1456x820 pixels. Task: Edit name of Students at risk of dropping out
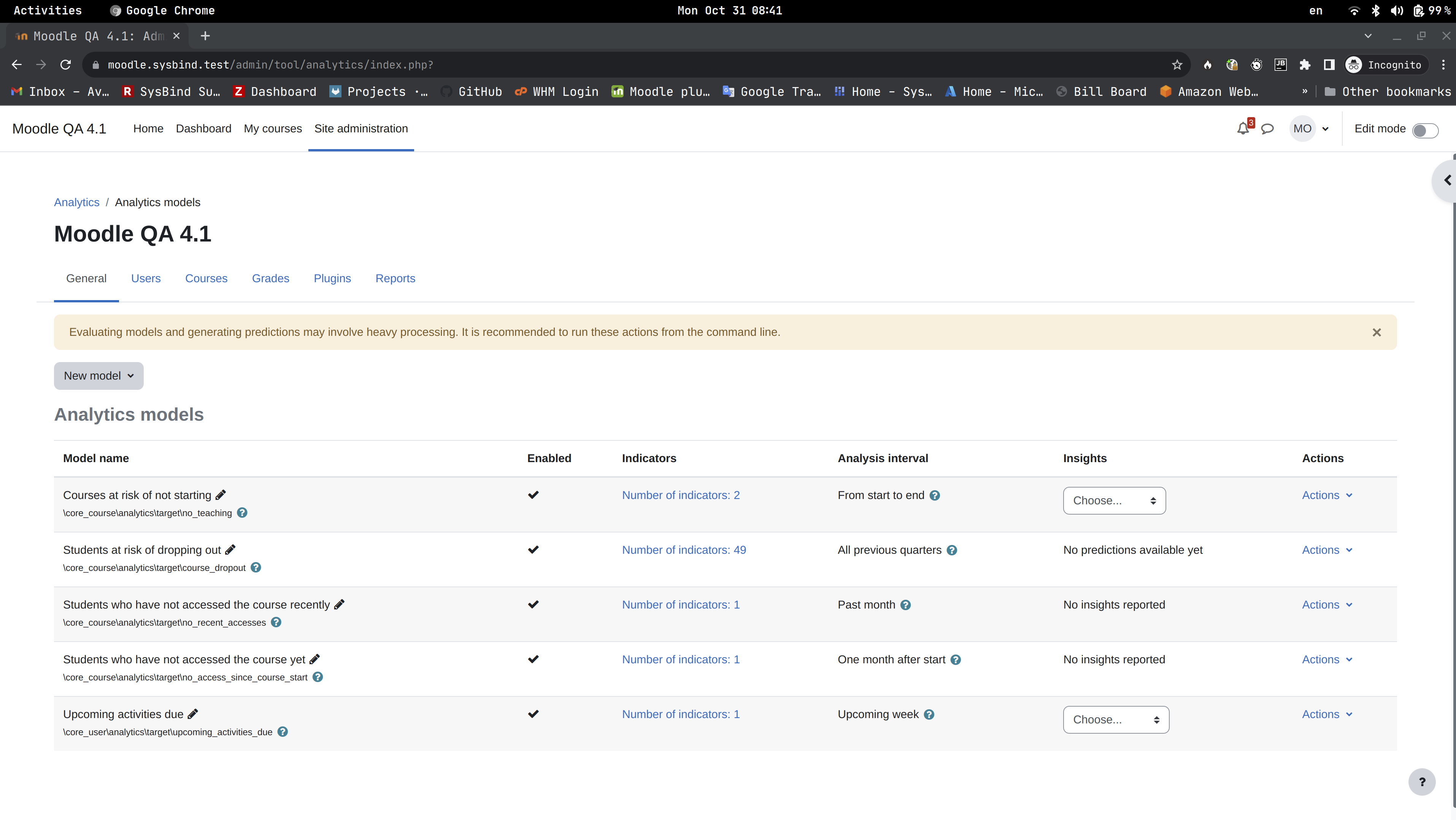pyautogui.click(x=230, y=550)
